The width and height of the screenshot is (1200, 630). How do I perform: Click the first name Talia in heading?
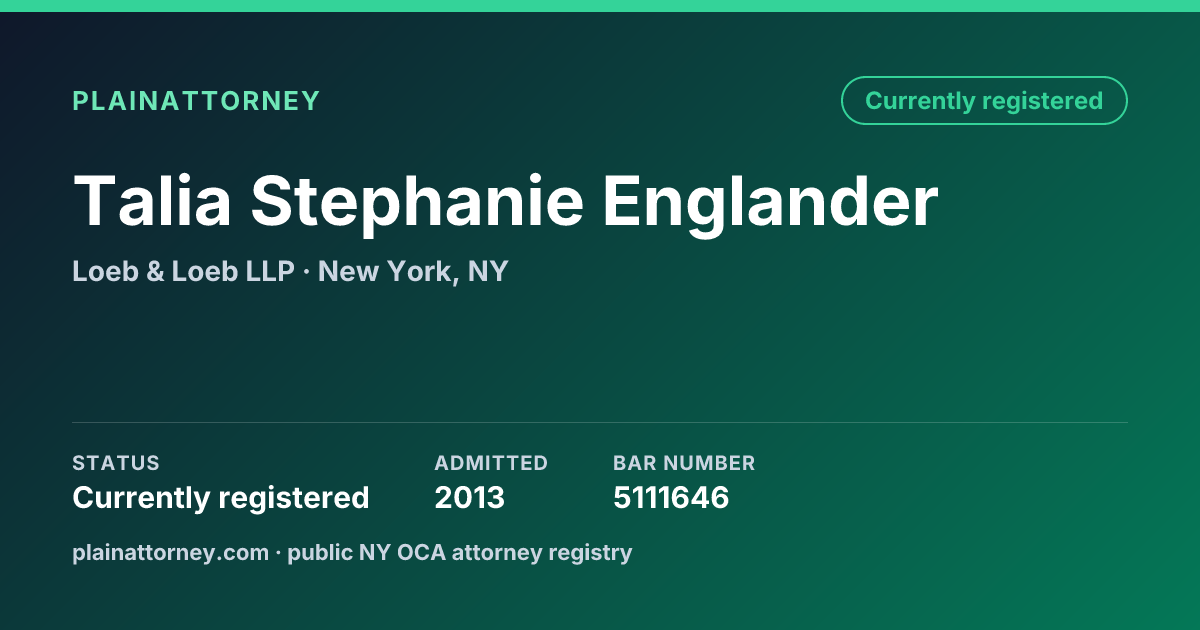click(152, 200)
